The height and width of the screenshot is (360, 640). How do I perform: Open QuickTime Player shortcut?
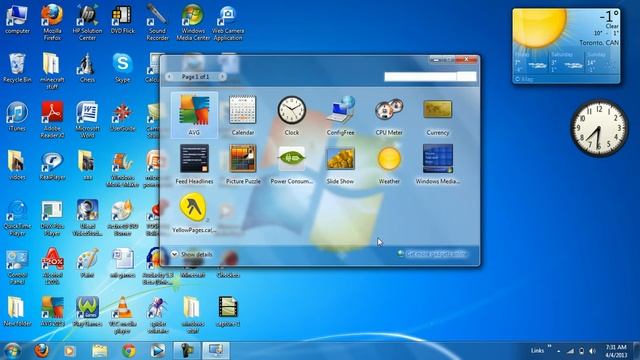click(17, 218)
